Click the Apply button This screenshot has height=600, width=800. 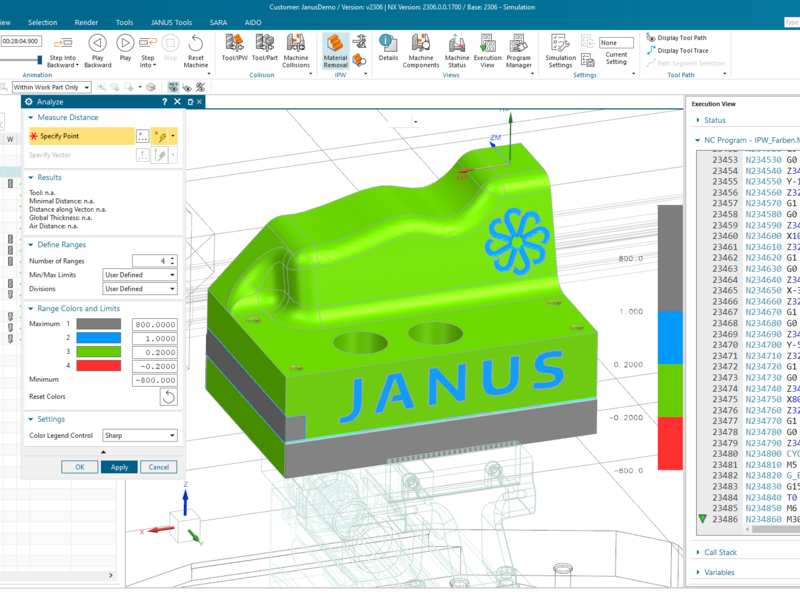point(119,467)
